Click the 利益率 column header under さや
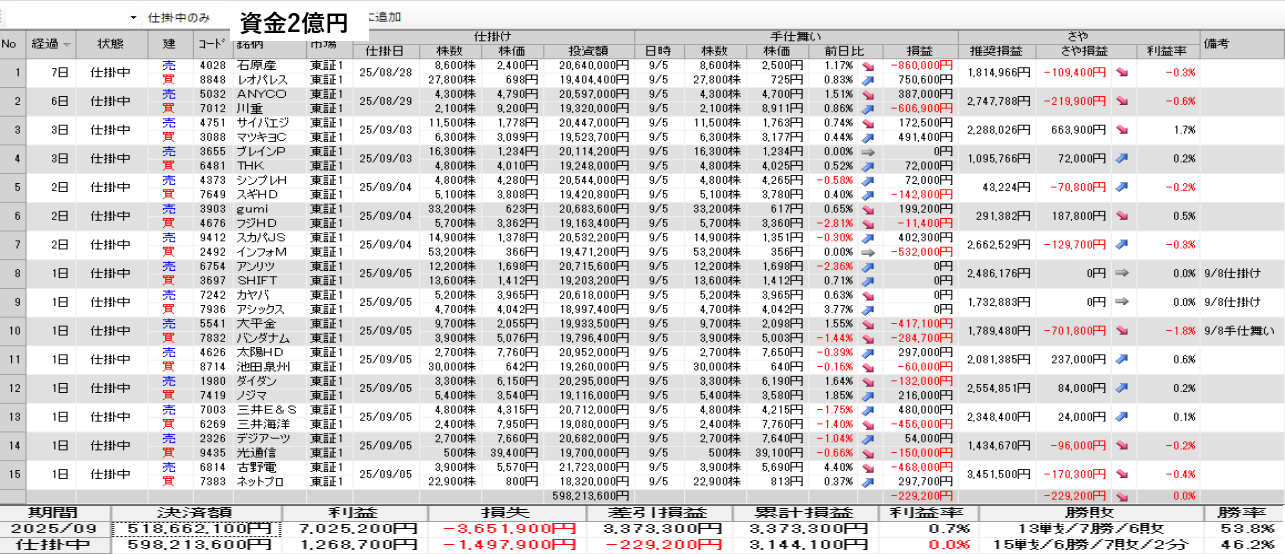This screenshot has width=1285, height=554. point(1166,51)
